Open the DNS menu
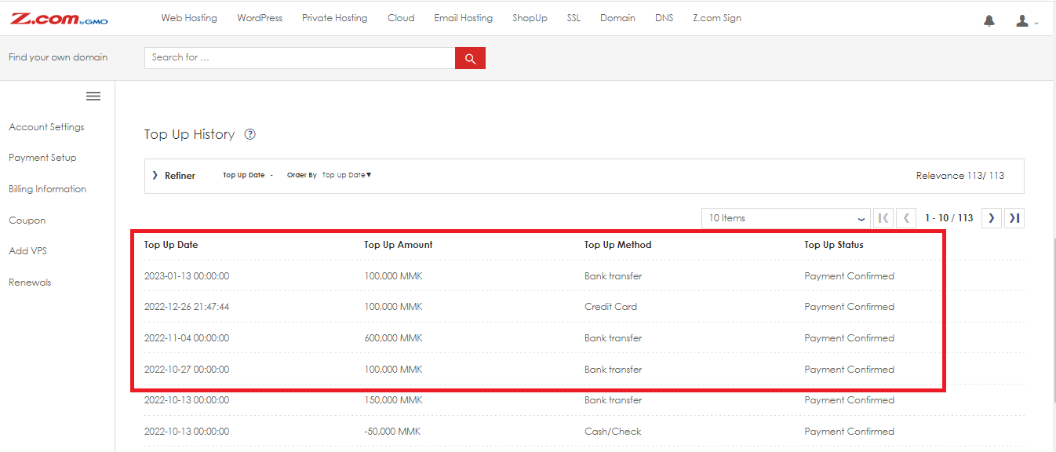 [663, 18]
